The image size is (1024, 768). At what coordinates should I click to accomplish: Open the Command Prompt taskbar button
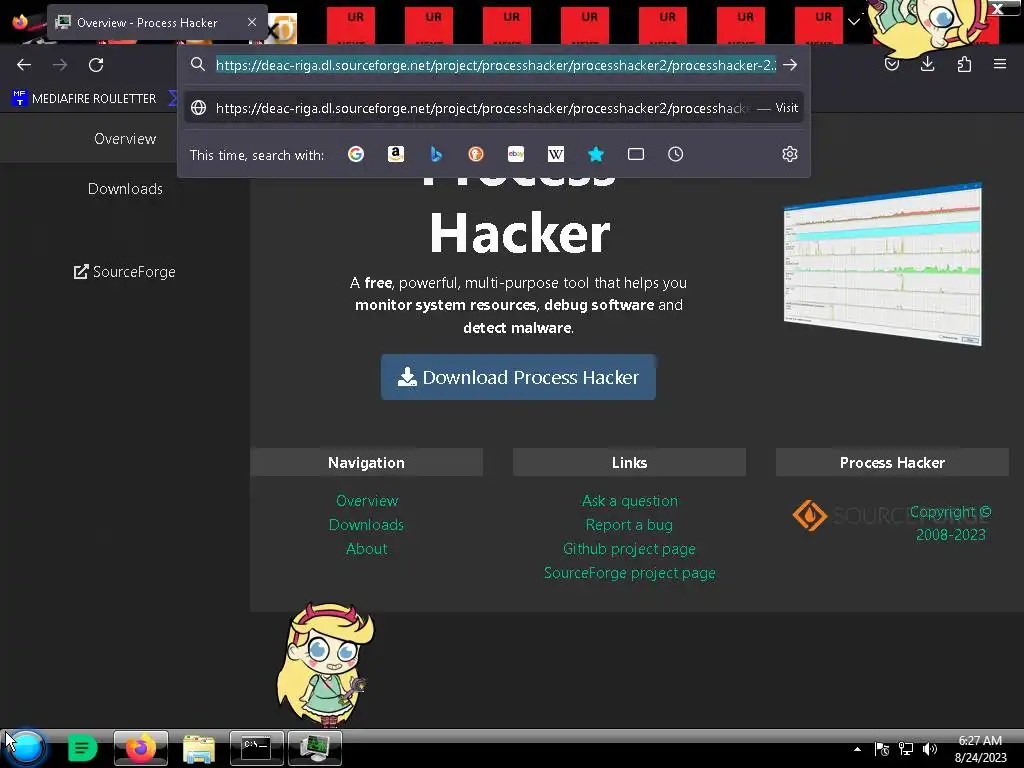[257, 748]
